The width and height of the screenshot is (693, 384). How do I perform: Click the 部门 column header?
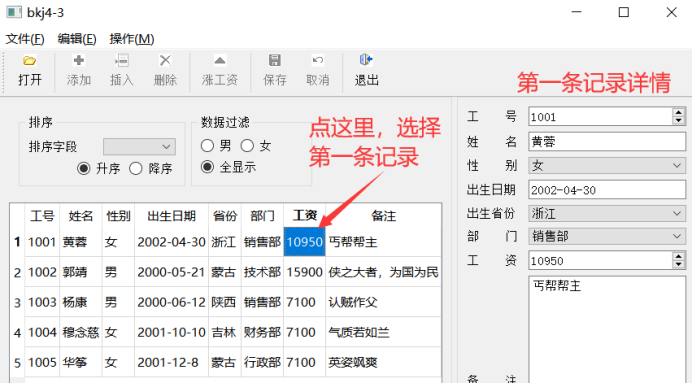click(262, 216)
